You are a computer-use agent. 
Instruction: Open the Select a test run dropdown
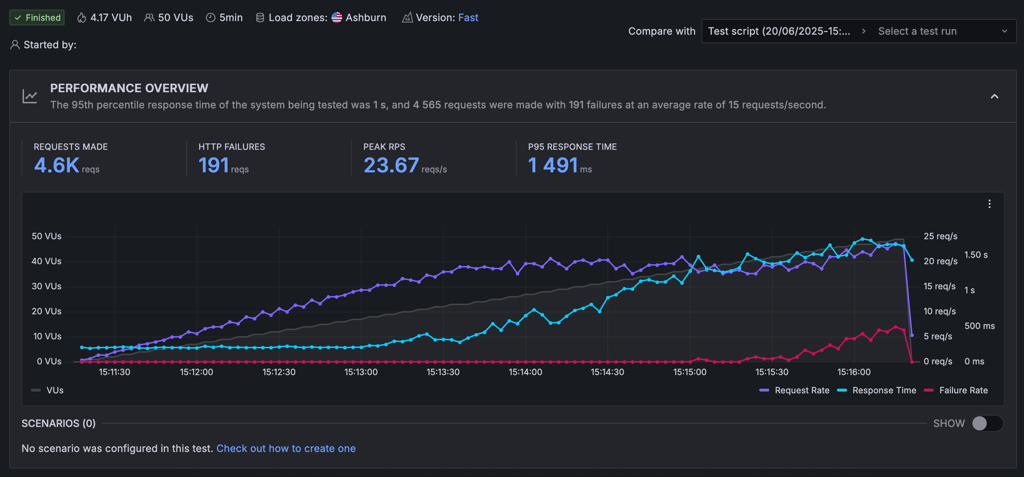tap(942, 31)
